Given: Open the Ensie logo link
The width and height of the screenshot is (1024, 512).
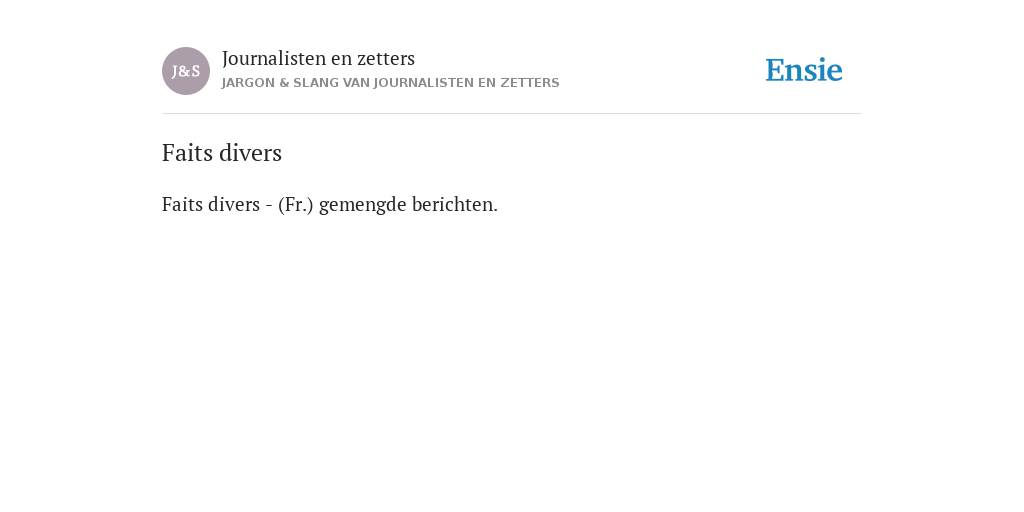Looking at the screenshot, I should [804, 70].
